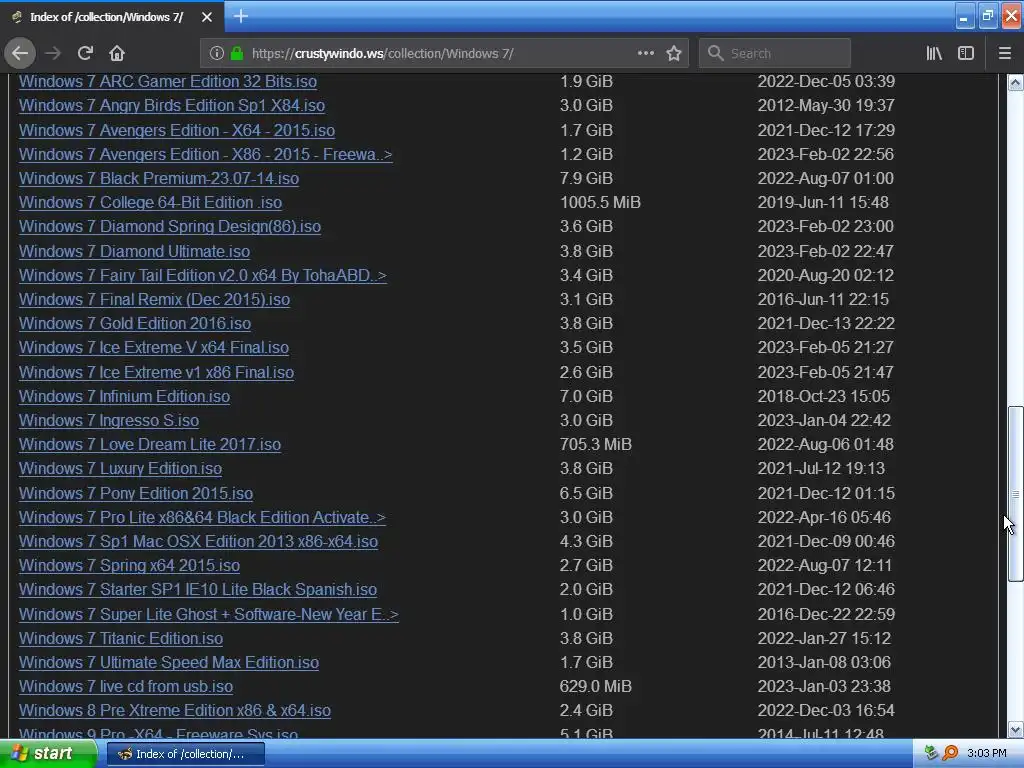
Task: Open Windows 7 Ice Extreme v1 x86 Final.iso
Action: coord(156,373)
